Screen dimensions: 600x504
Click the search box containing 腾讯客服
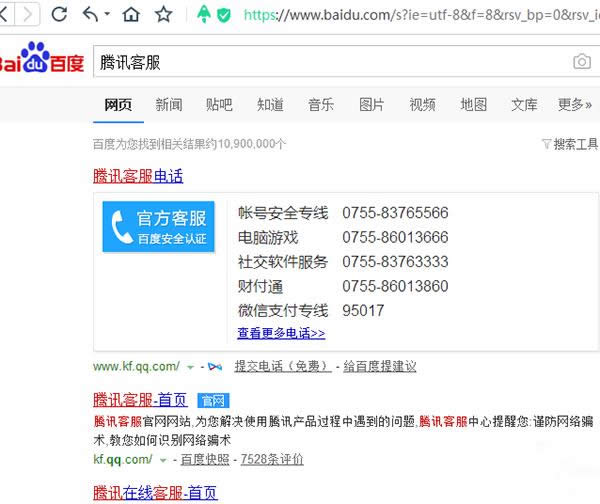[x=330, y=62]
